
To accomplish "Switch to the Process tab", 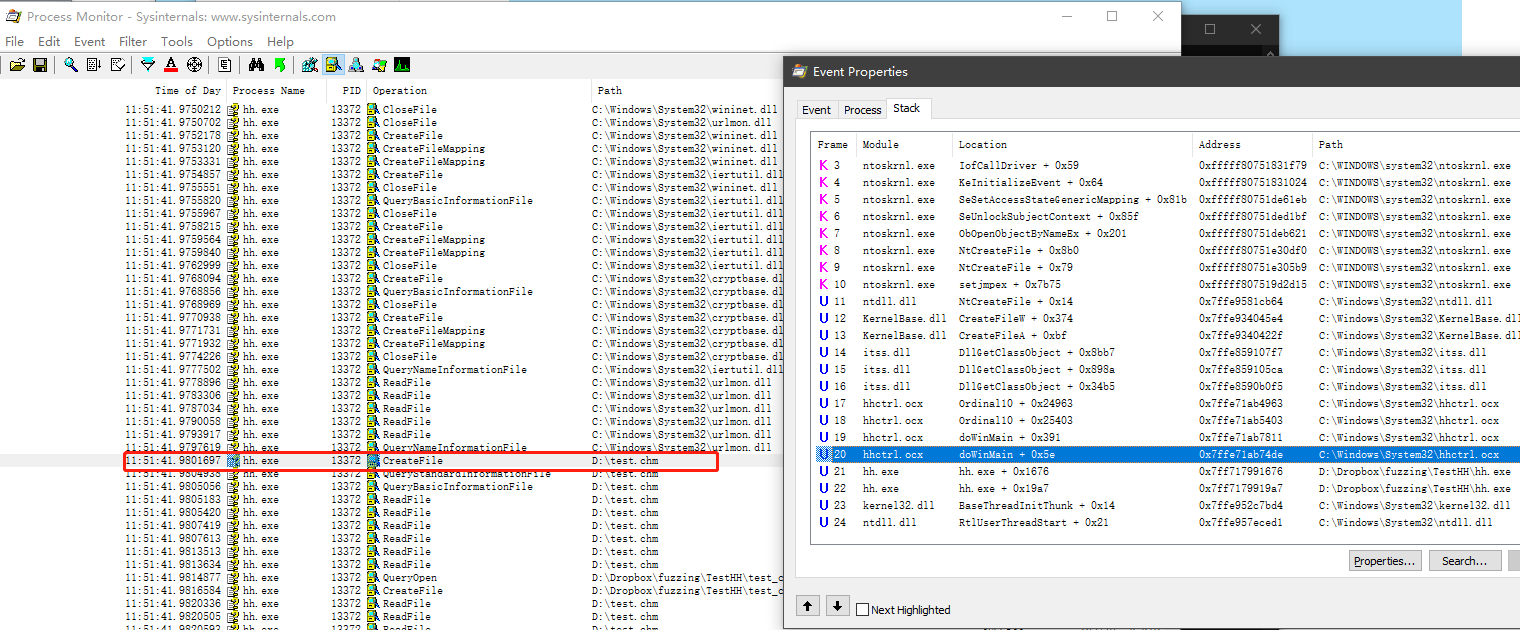I will [862, 110].
